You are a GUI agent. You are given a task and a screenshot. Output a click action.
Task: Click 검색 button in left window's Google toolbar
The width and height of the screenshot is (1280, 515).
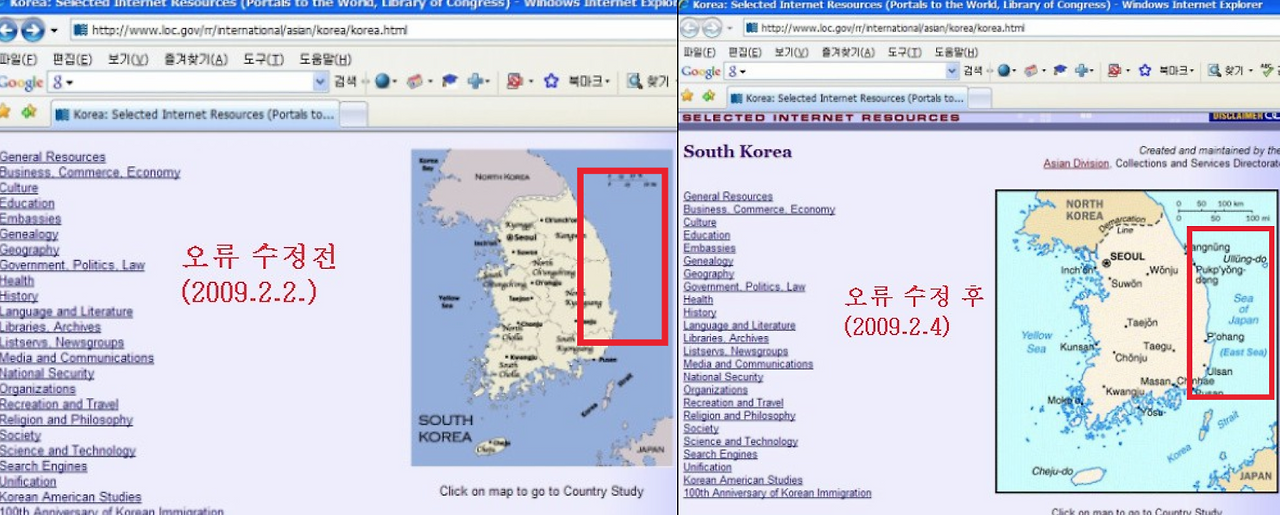[346, 82]
